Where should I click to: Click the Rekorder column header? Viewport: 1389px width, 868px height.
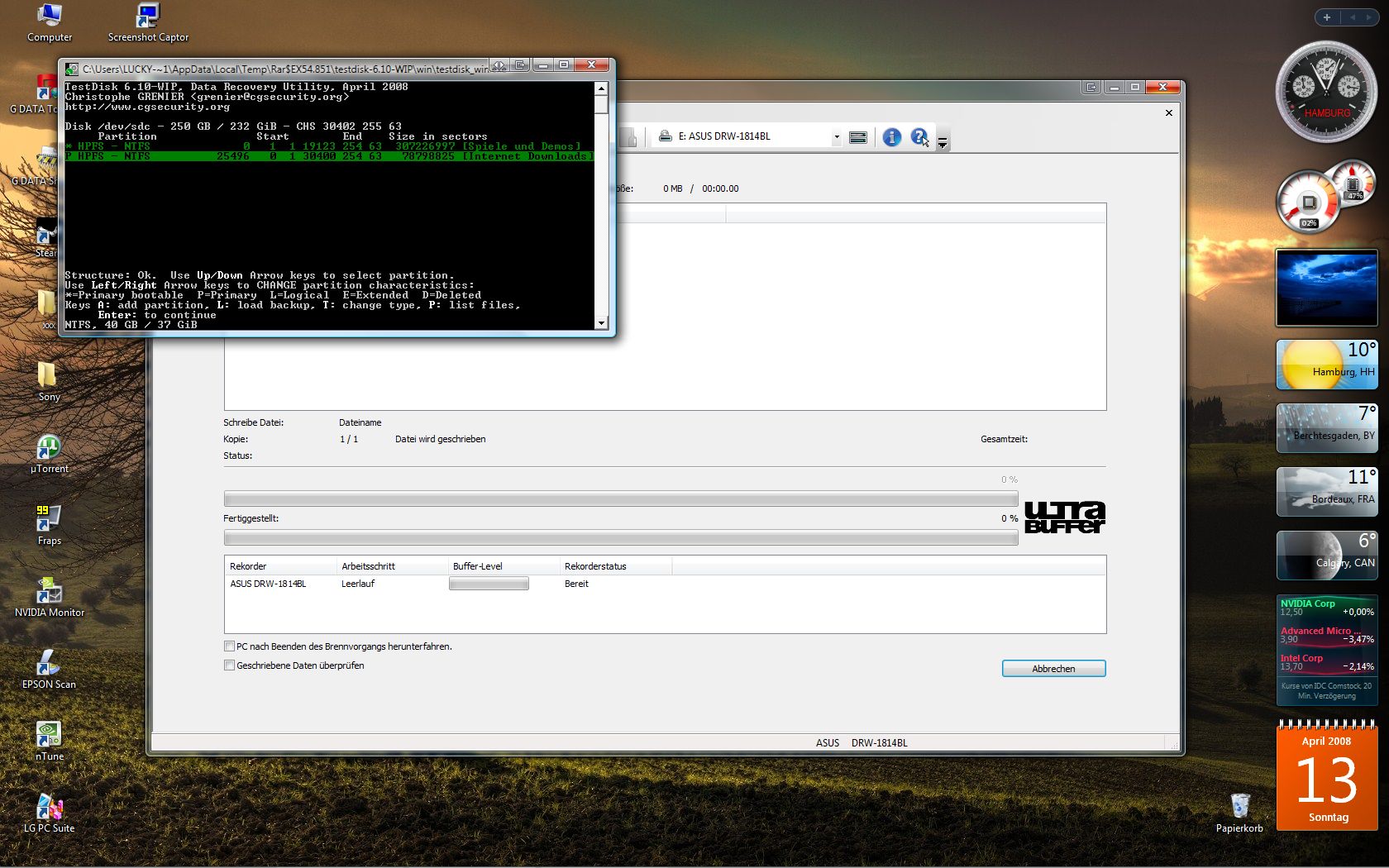point(280,566)
